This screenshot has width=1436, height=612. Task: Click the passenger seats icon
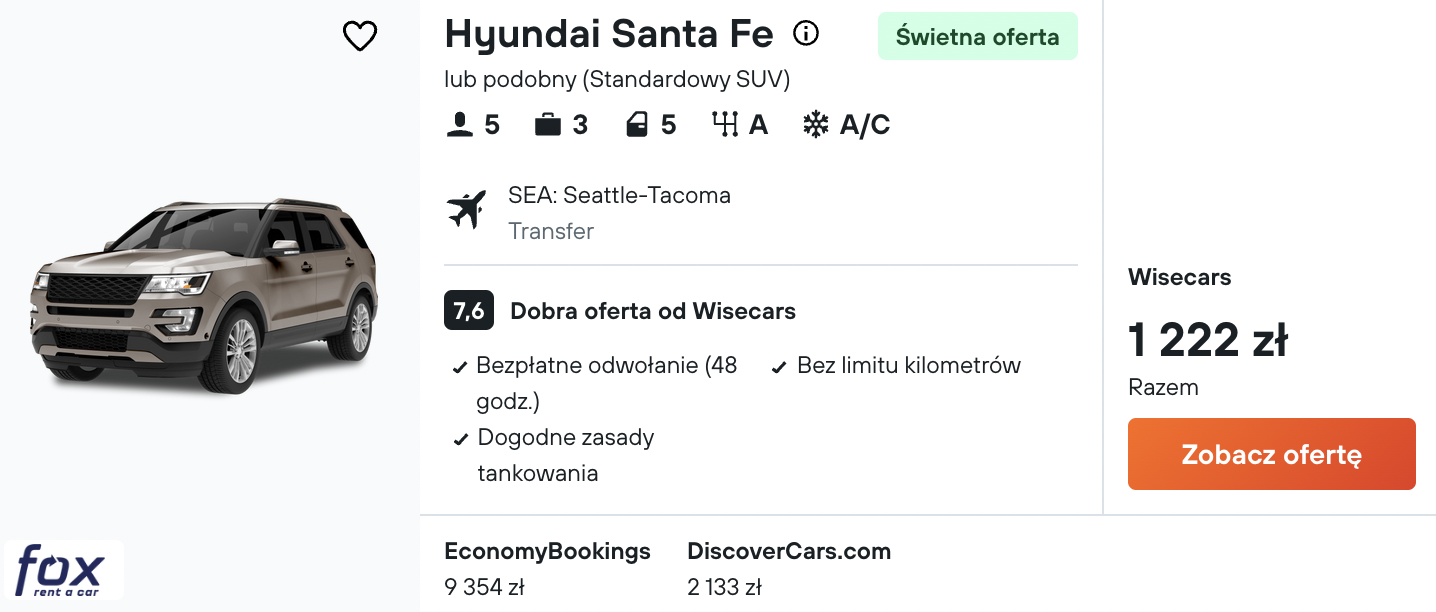[x=459, y=125]
